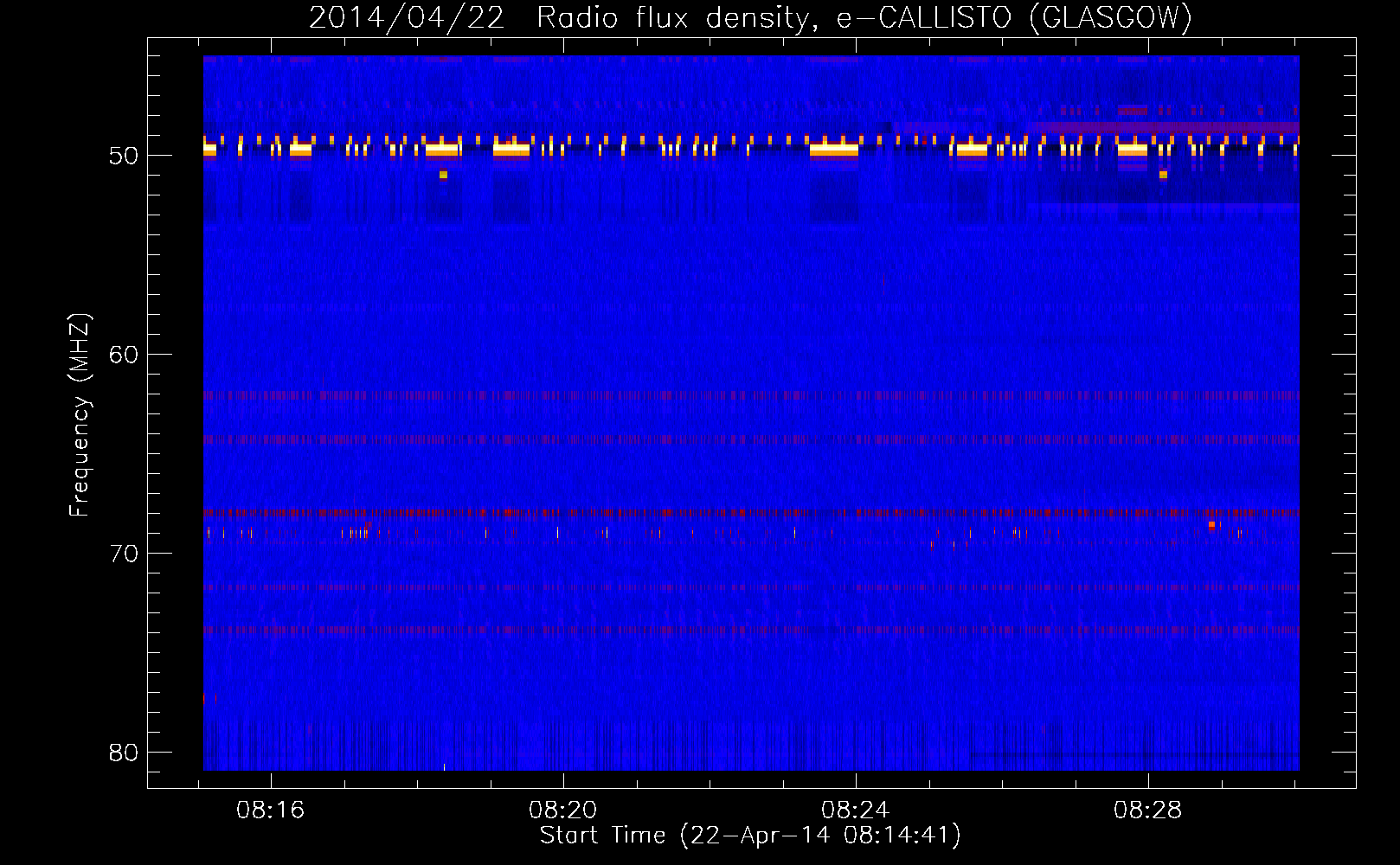Click the '08:16' time tick label

click(x=271, y=811)
